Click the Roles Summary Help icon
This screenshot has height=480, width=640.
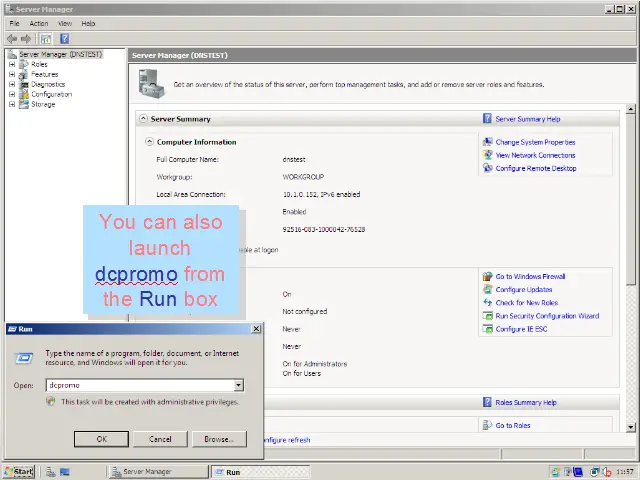pos(487,402)
